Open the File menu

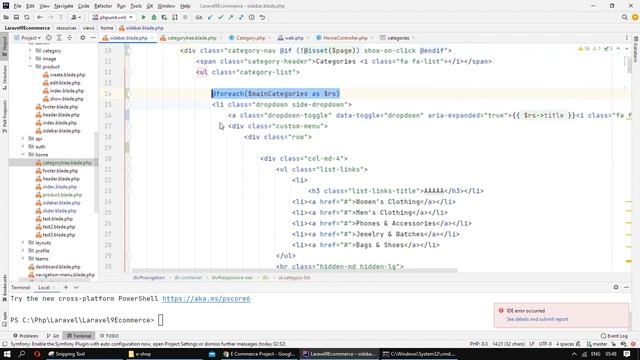coord(17,6)
